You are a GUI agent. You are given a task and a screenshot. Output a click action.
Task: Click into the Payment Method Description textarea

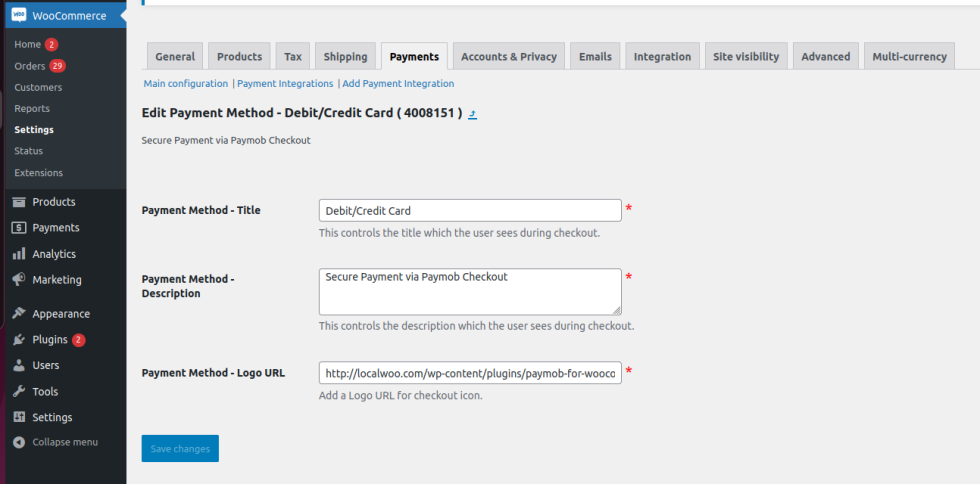coord(470,291)
